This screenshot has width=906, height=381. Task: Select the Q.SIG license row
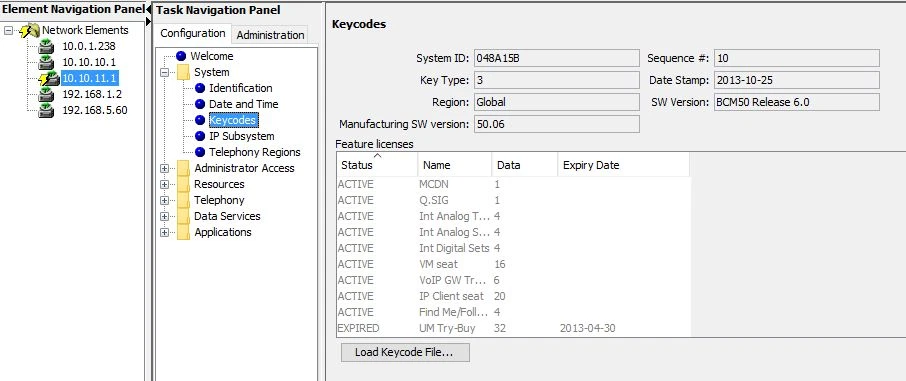coord(513,201)
